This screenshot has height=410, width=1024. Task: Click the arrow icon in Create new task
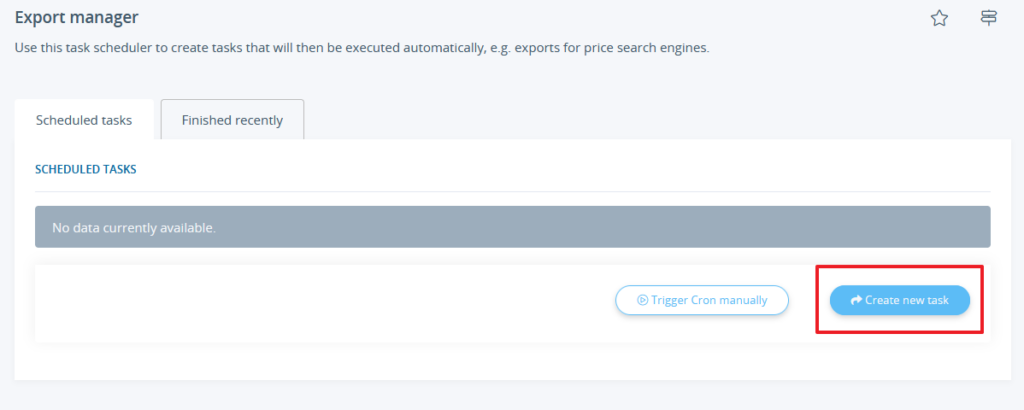(x=855, y=300)
